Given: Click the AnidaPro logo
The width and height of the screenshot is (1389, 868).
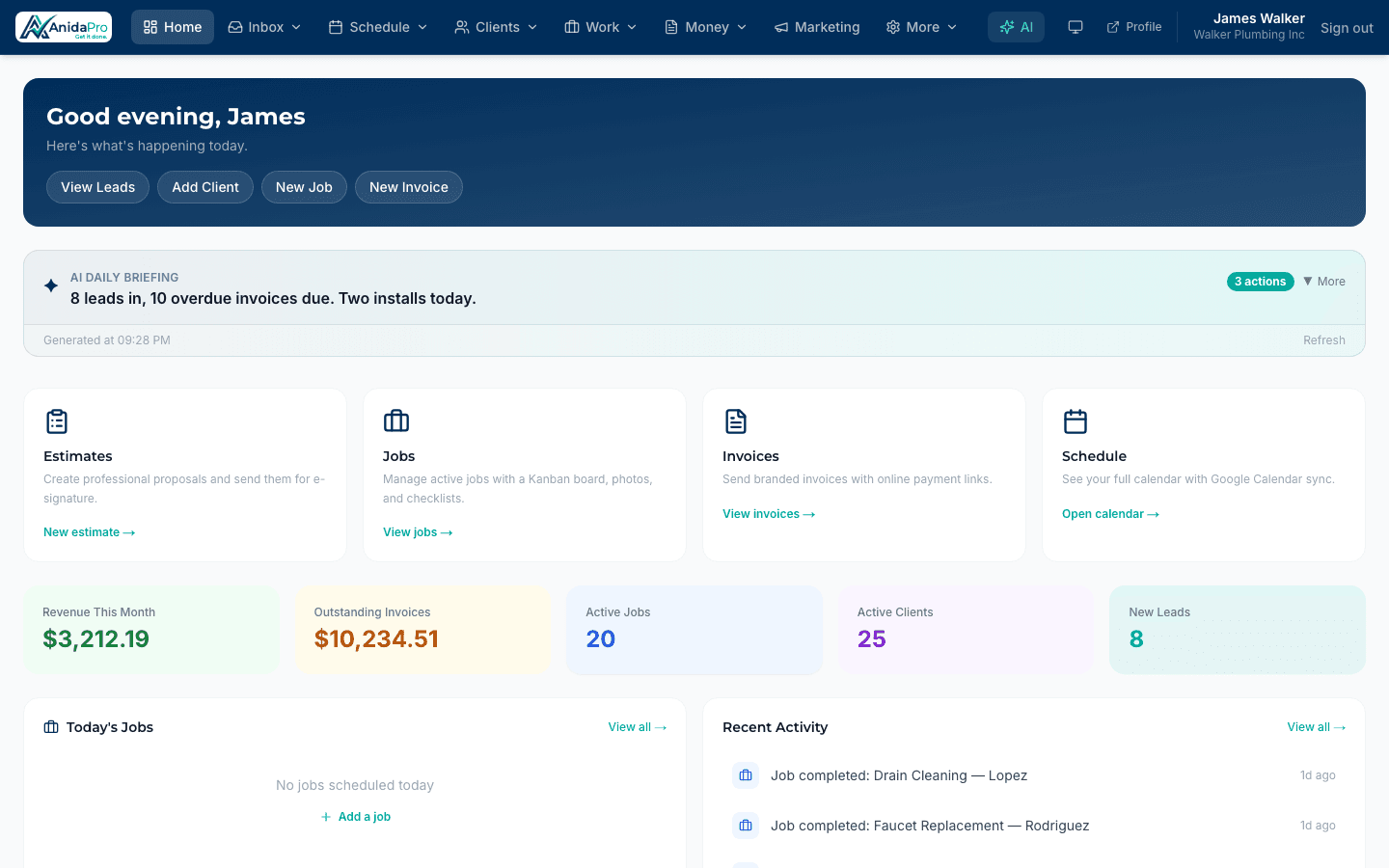Looking at the screenshot, I should (x=64, y=27).
